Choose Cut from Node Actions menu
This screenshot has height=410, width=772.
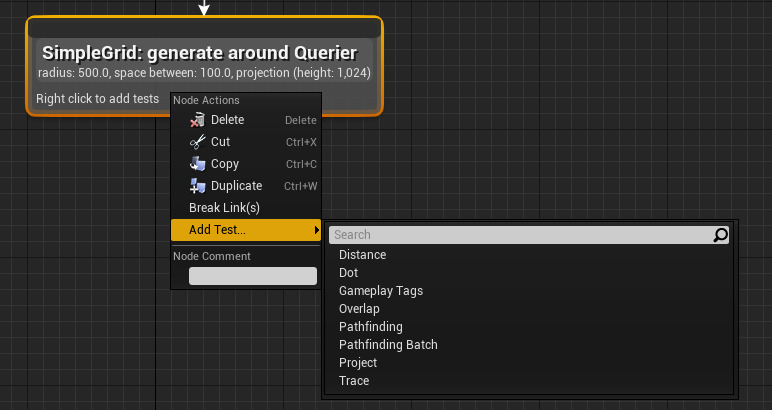click(x=246, y=142)
